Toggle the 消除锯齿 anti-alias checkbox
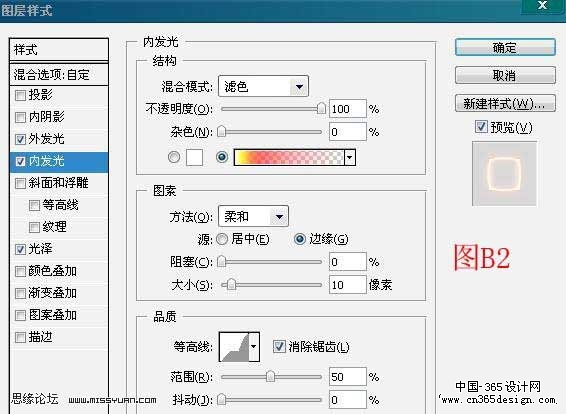Viewport: 566px width, 414px height. [279, 347]
